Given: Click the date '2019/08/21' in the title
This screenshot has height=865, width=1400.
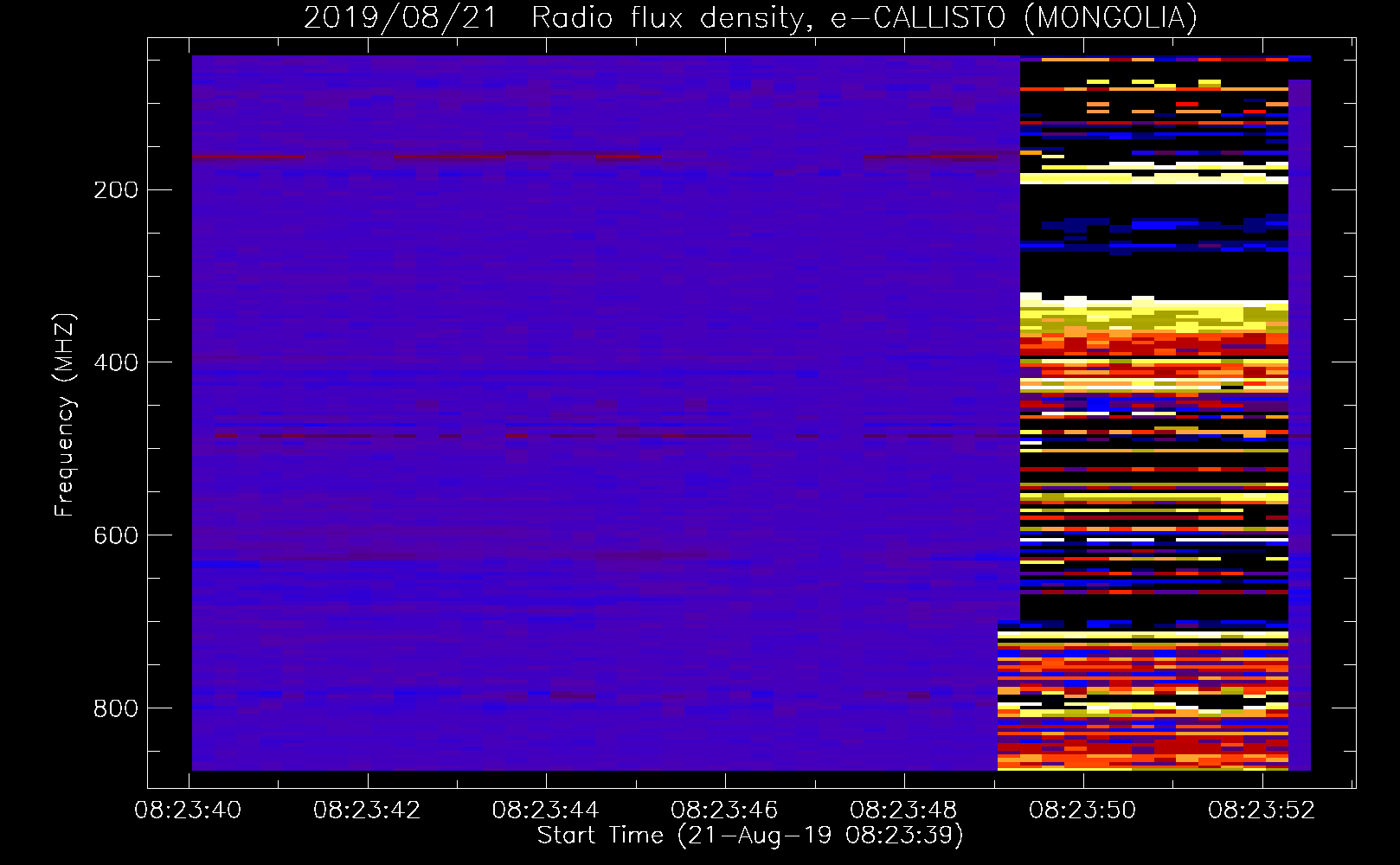Looking at the screenshot, I should (x=401, y=17).
